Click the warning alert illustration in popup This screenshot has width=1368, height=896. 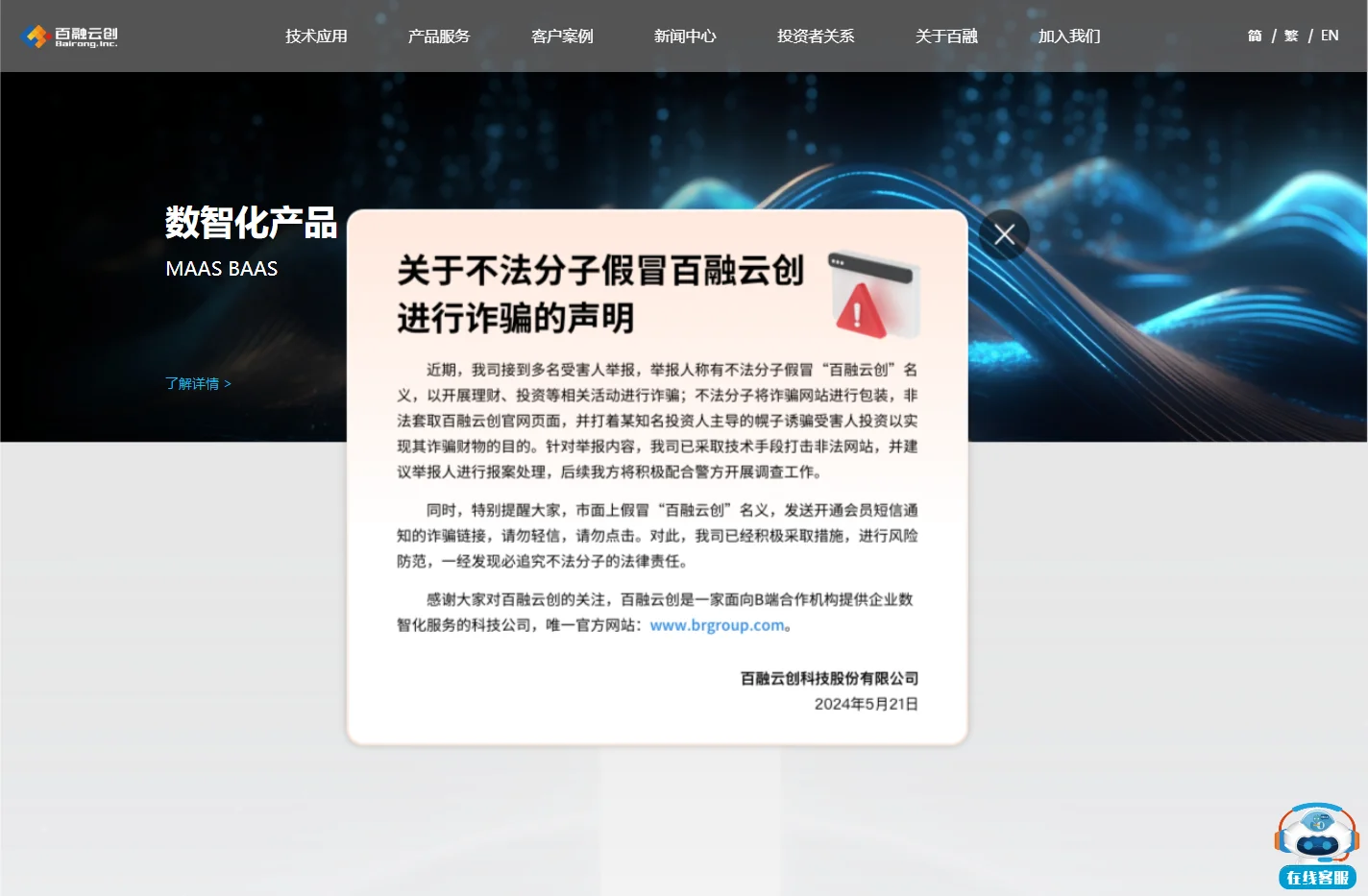coord(874,295)
